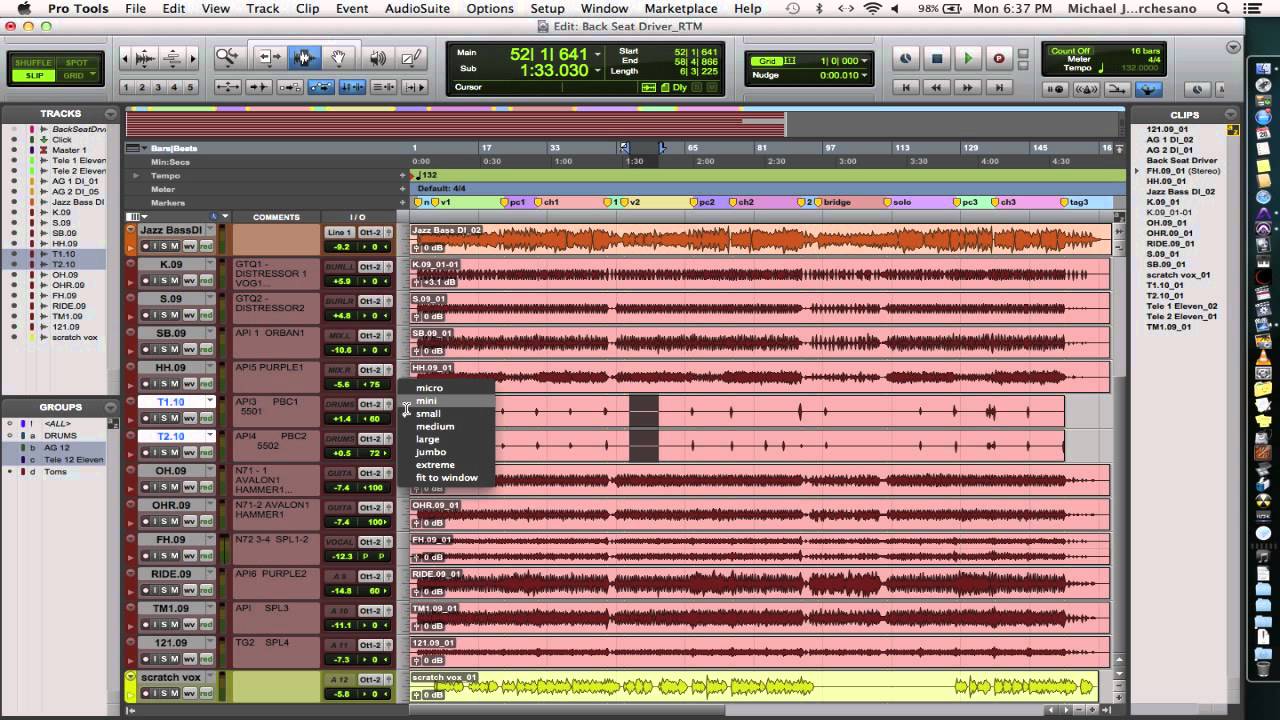Toggle the Wait for Note button

pos(1057,89)
